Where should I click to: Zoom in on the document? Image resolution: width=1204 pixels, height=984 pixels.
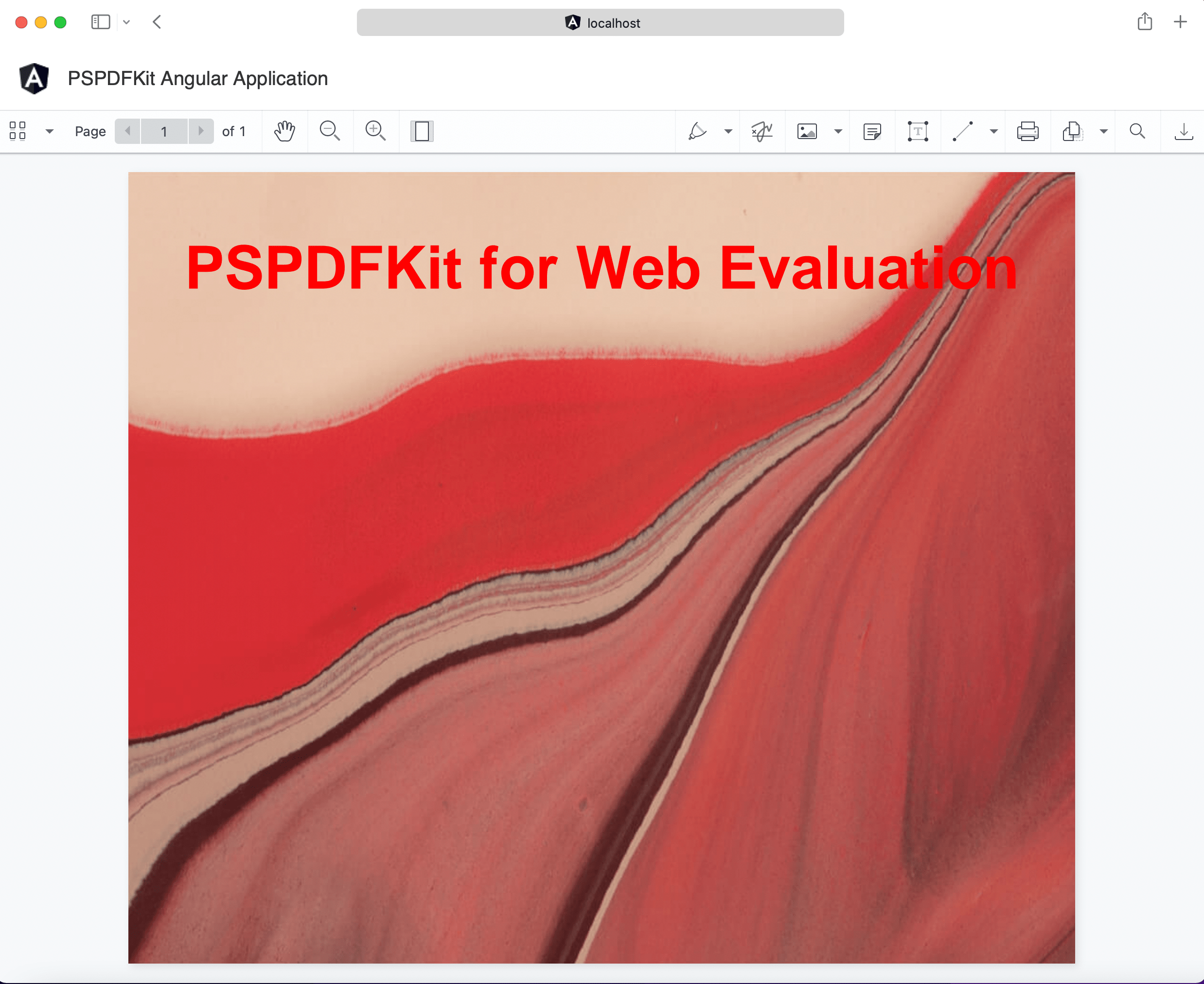click(375, 131)
